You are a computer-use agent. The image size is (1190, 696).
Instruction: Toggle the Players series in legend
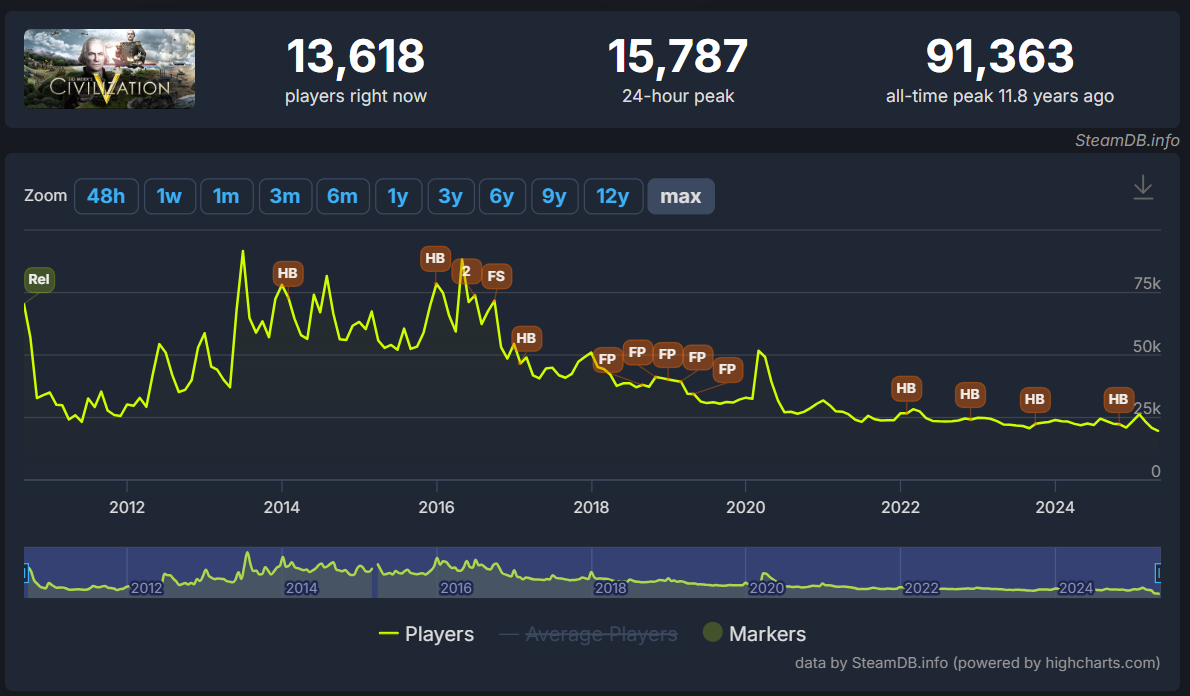pos(427,634)
